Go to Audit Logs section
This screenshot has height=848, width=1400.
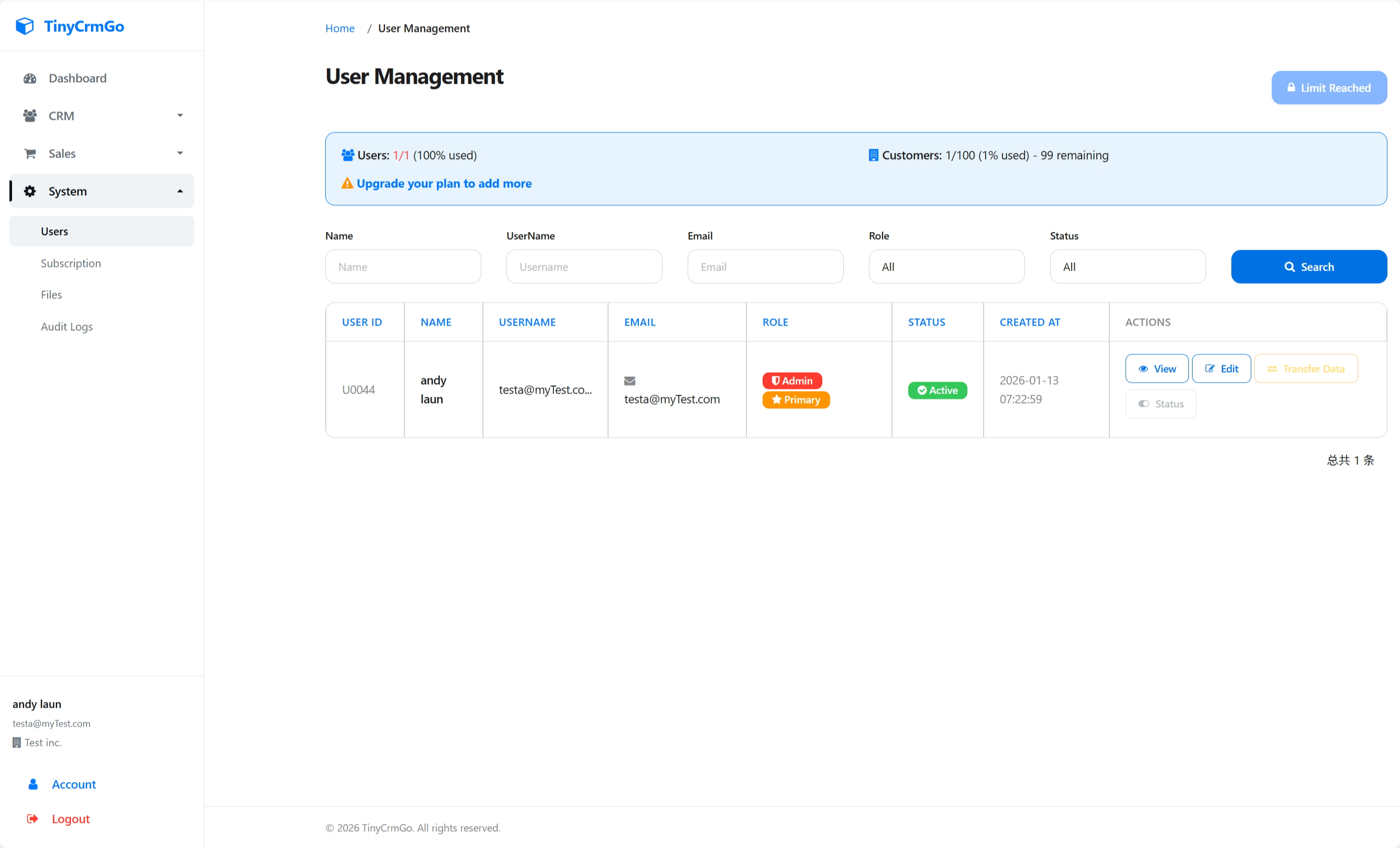click(67, 327)
